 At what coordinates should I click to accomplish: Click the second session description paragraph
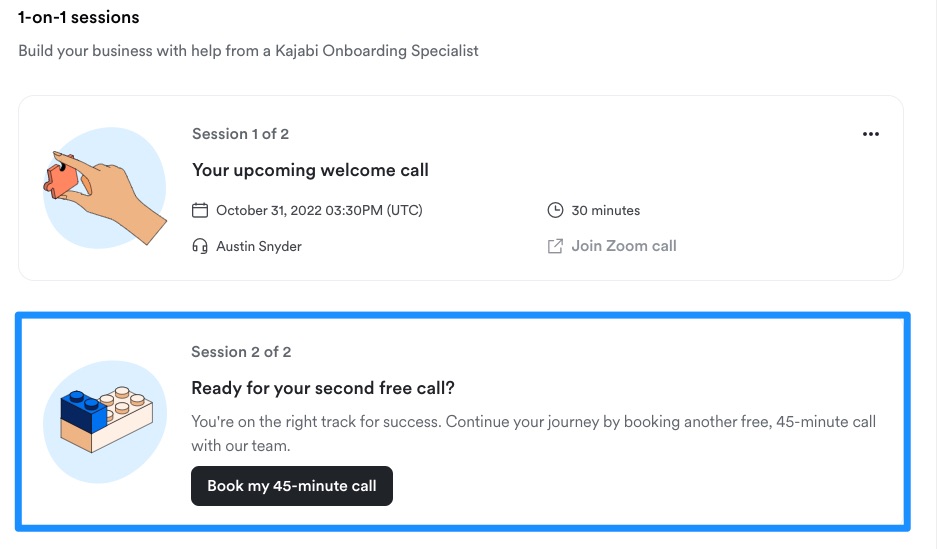534,433
